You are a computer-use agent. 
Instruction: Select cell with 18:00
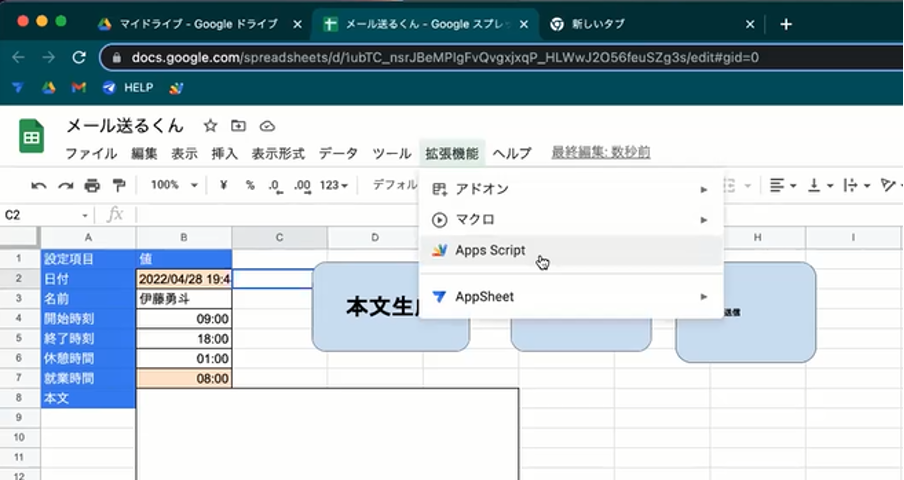tap(184, 339)
